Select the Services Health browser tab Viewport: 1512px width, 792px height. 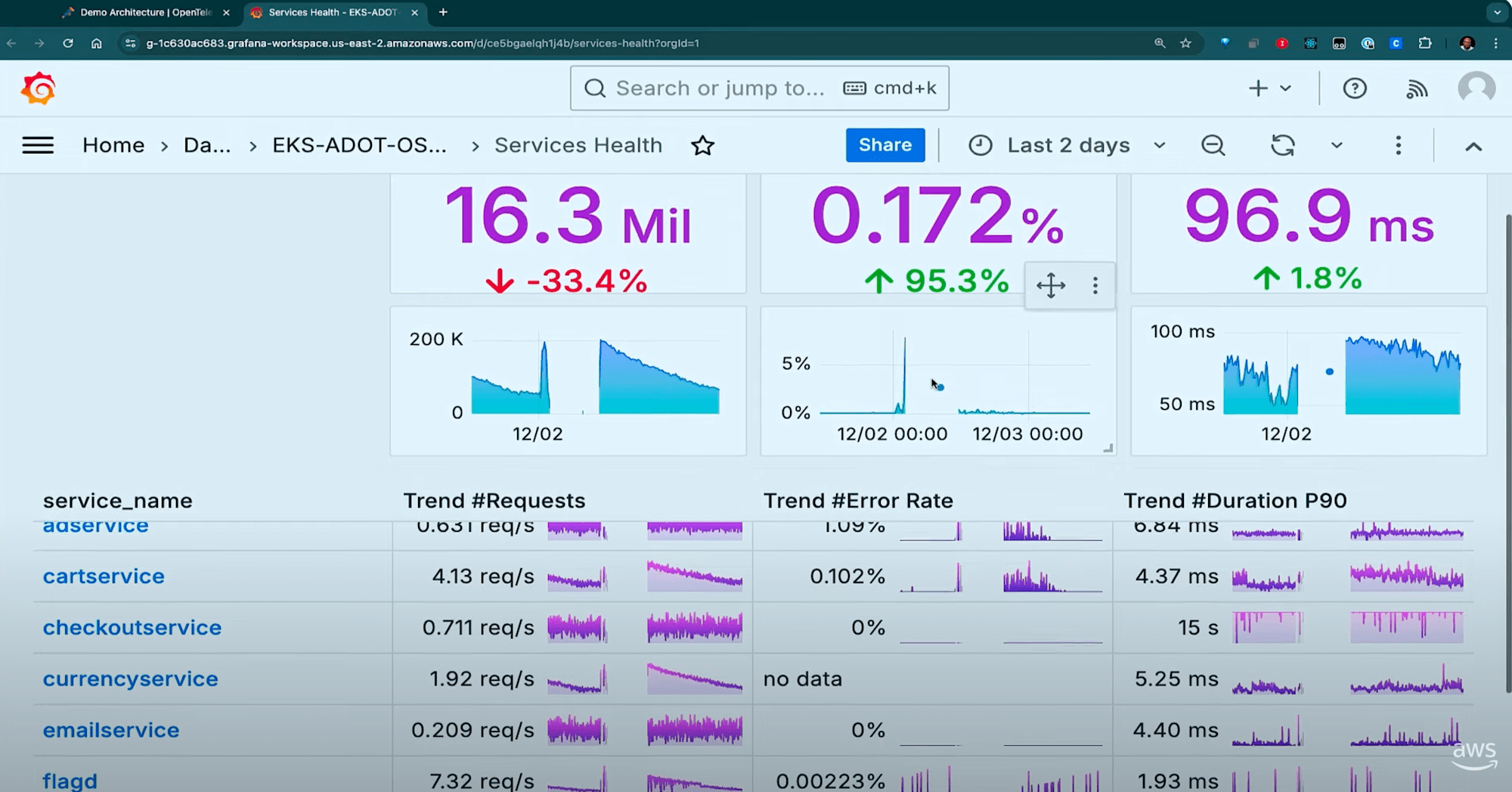point(333,12)
